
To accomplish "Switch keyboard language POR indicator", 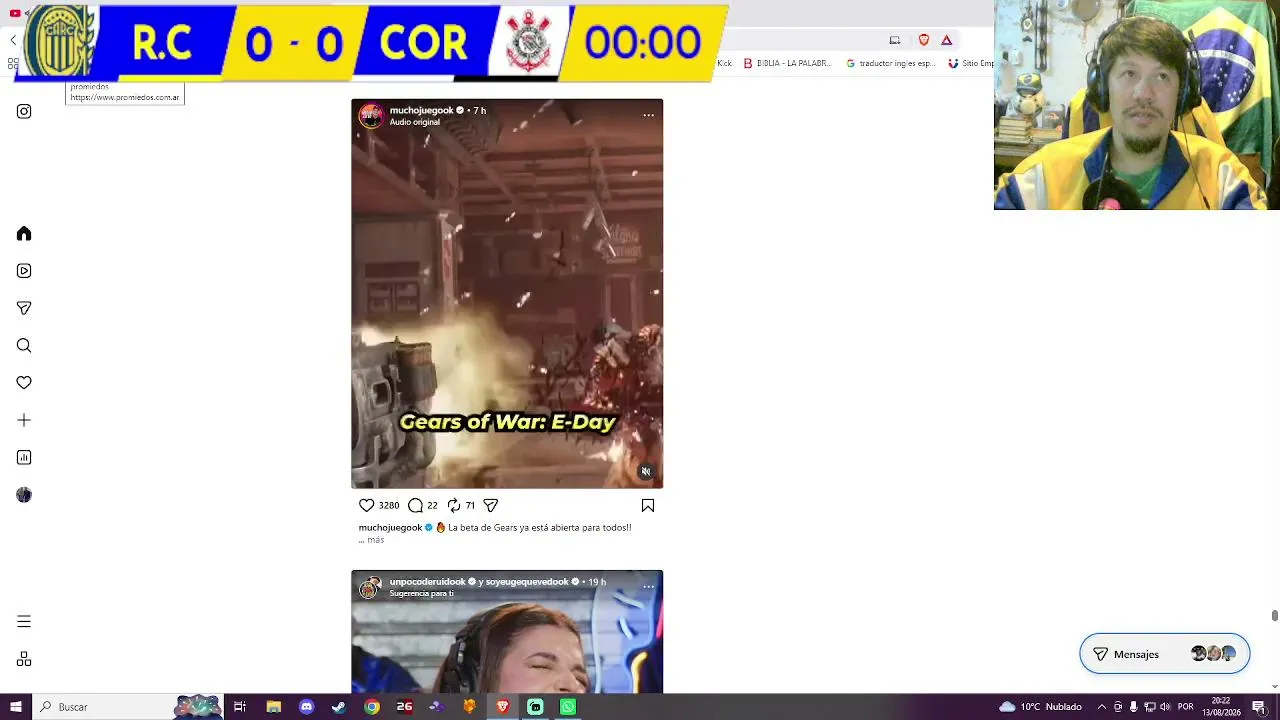I will coord(1186,707).
